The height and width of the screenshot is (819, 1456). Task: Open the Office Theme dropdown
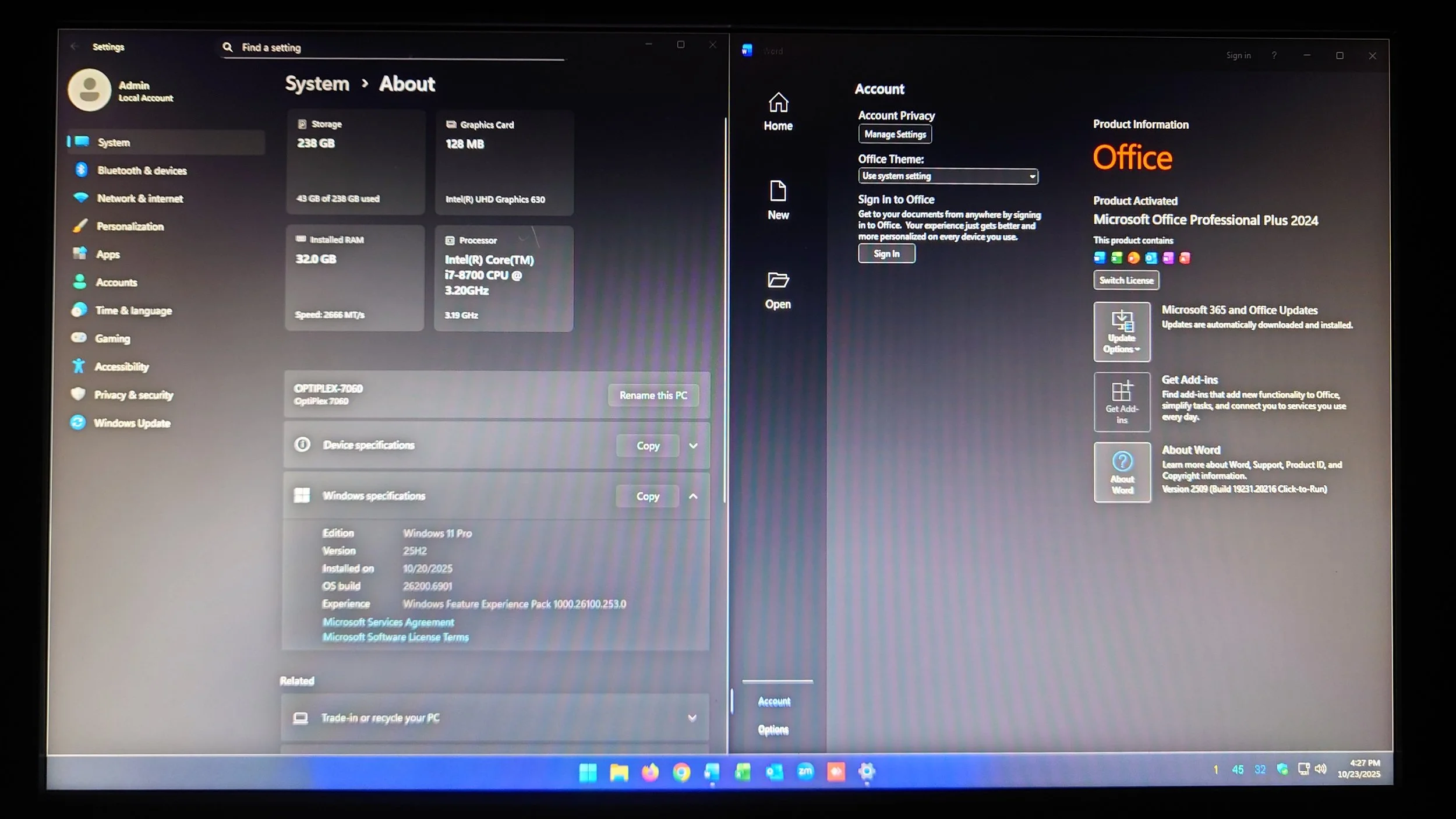tap(948, 176)
